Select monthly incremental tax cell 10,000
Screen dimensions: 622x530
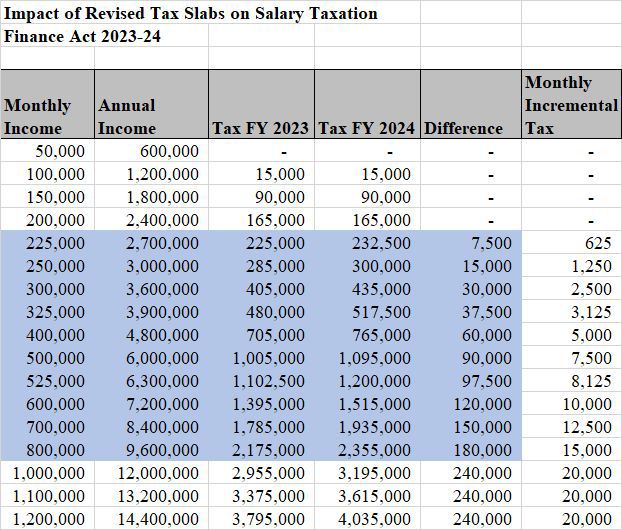[x=572, y=403]
